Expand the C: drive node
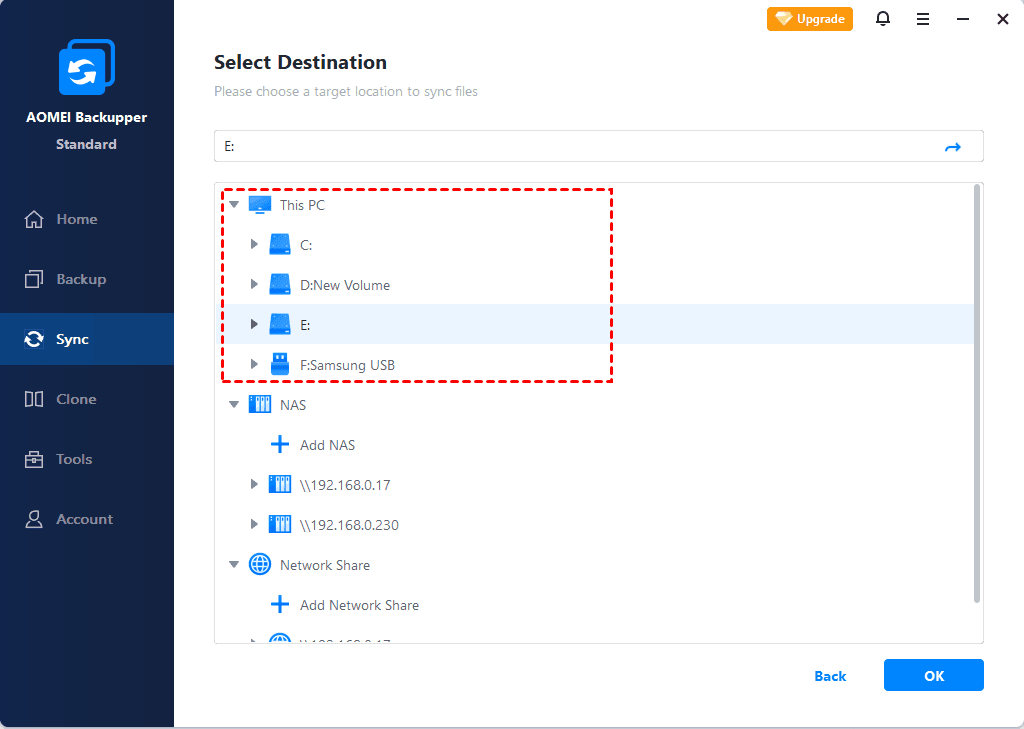Screen dimensions: 1024x729 click(255, 245)
